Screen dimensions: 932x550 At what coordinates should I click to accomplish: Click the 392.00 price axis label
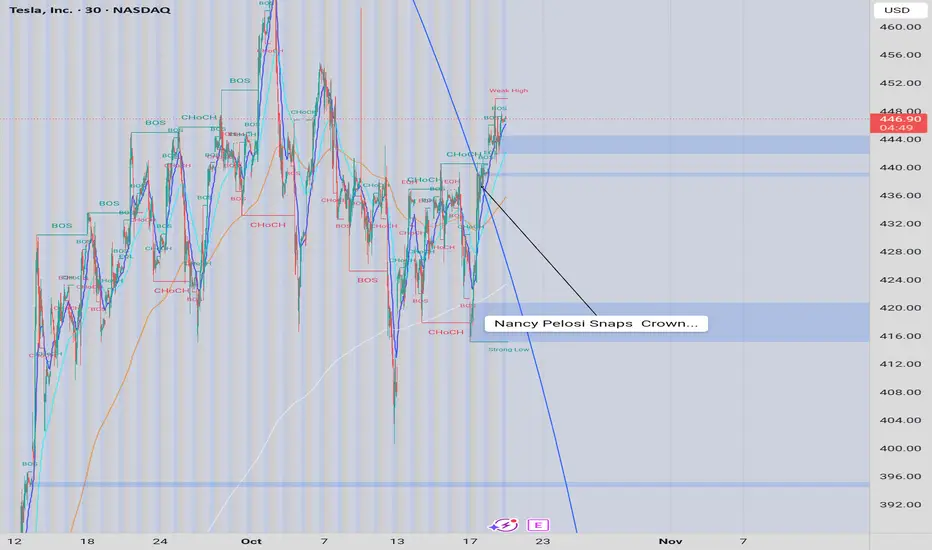pos(900,504)
